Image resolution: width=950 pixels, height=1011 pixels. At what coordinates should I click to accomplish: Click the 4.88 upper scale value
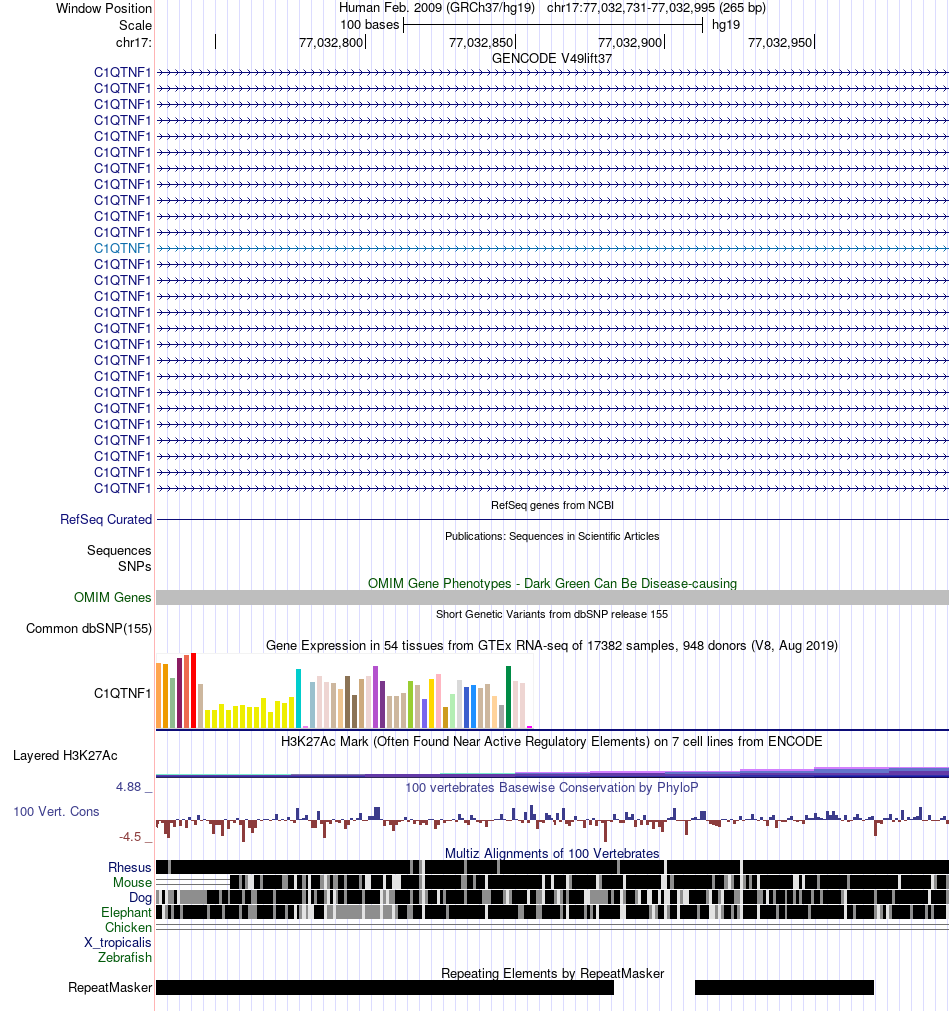pos(128,787)
